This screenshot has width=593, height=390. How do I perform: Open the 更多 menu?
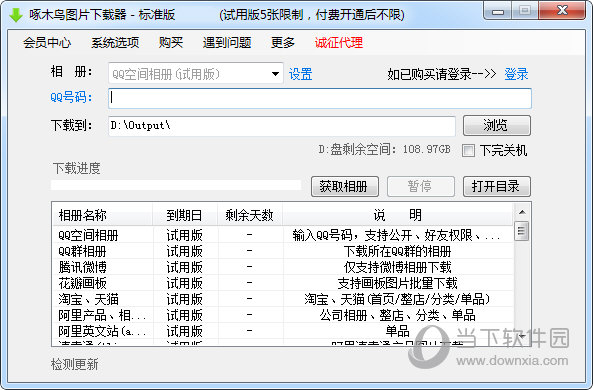tap(283, 42)
